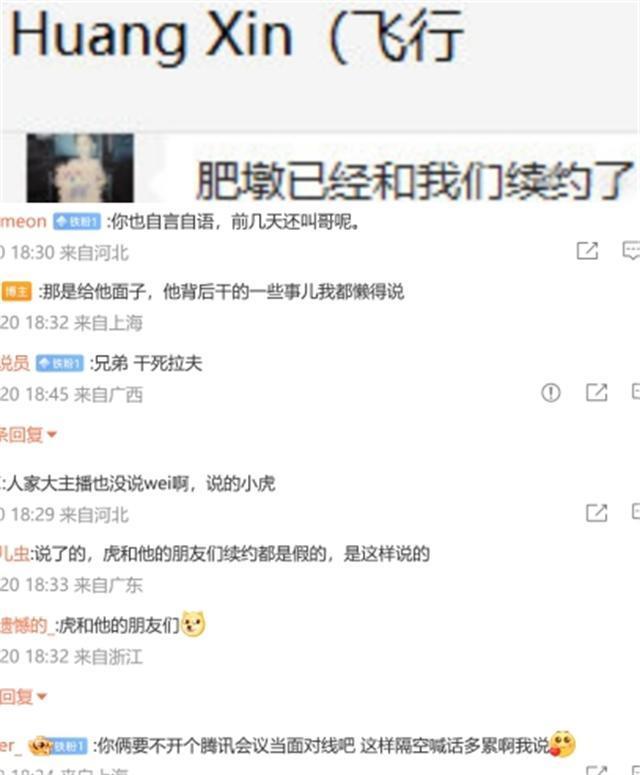The image size is (640, 775).
Task: Open the 说员 user profile link
Action: (15, 363)
